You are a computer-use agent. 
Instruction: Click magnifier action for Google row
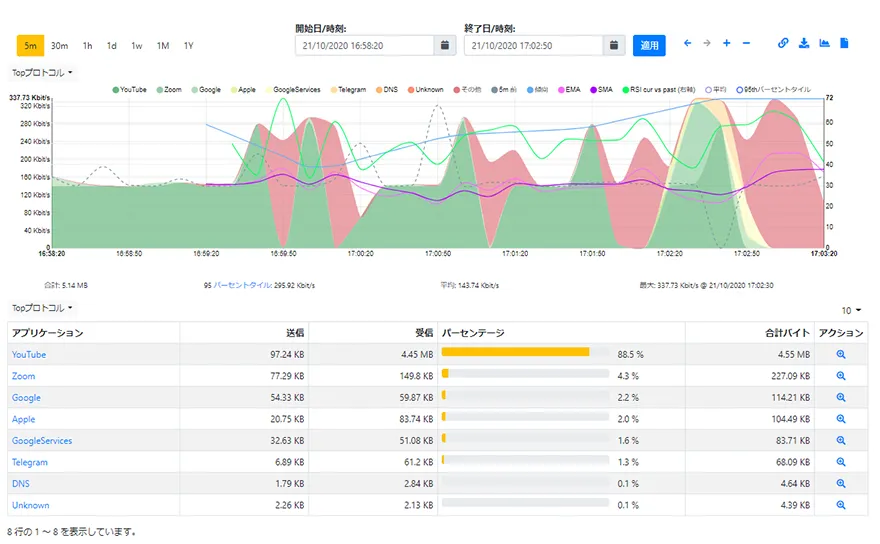point(841,397)
